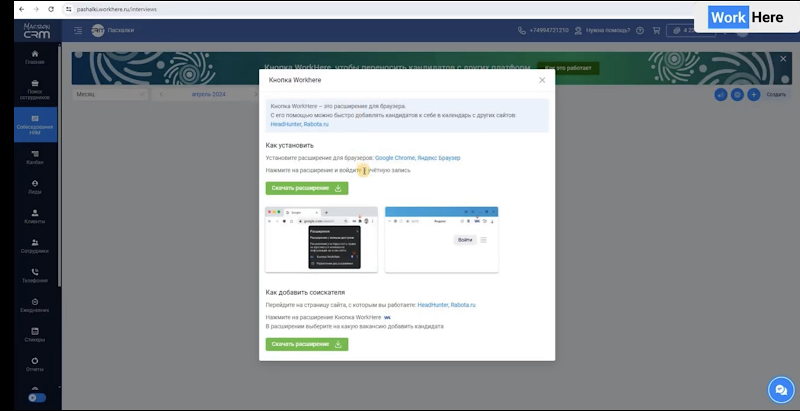Click the Пасхалки company avatar

point(97,31)
